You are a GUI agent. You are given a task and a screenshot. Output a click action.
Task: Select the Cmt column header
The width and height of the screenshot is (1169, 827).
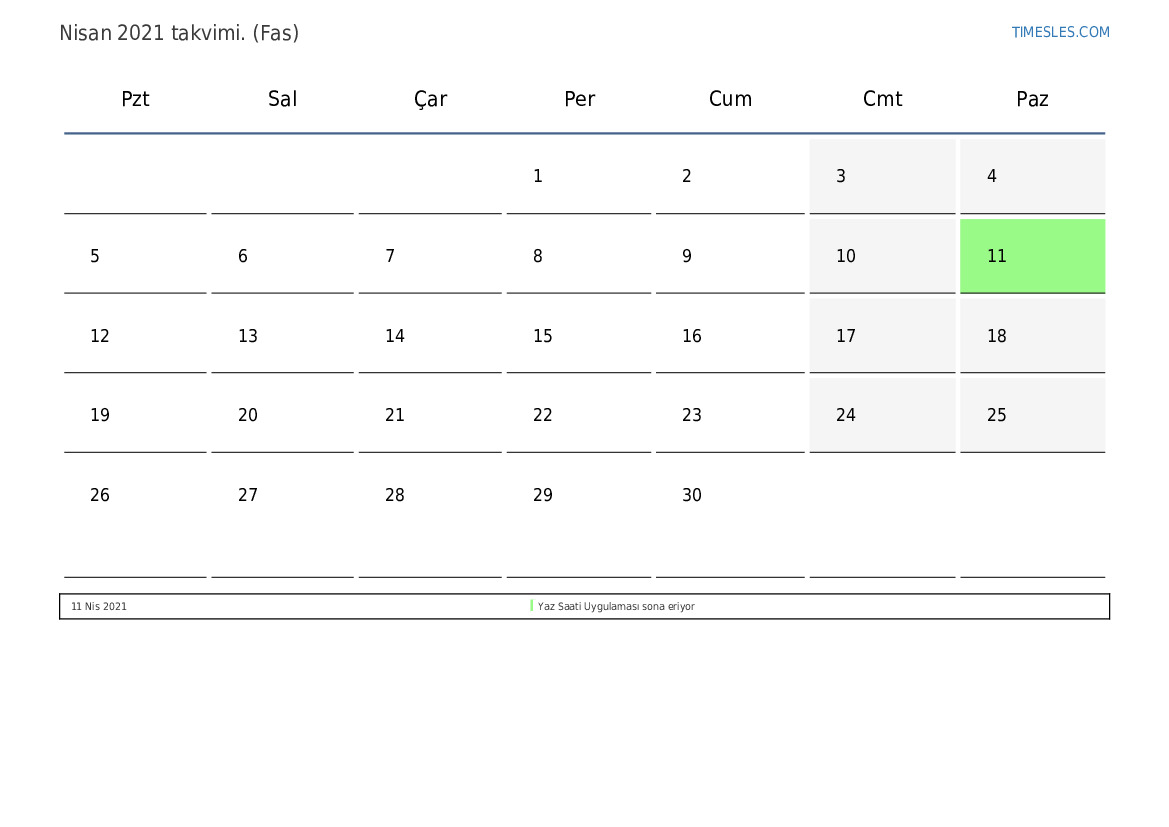coord(882,99)
